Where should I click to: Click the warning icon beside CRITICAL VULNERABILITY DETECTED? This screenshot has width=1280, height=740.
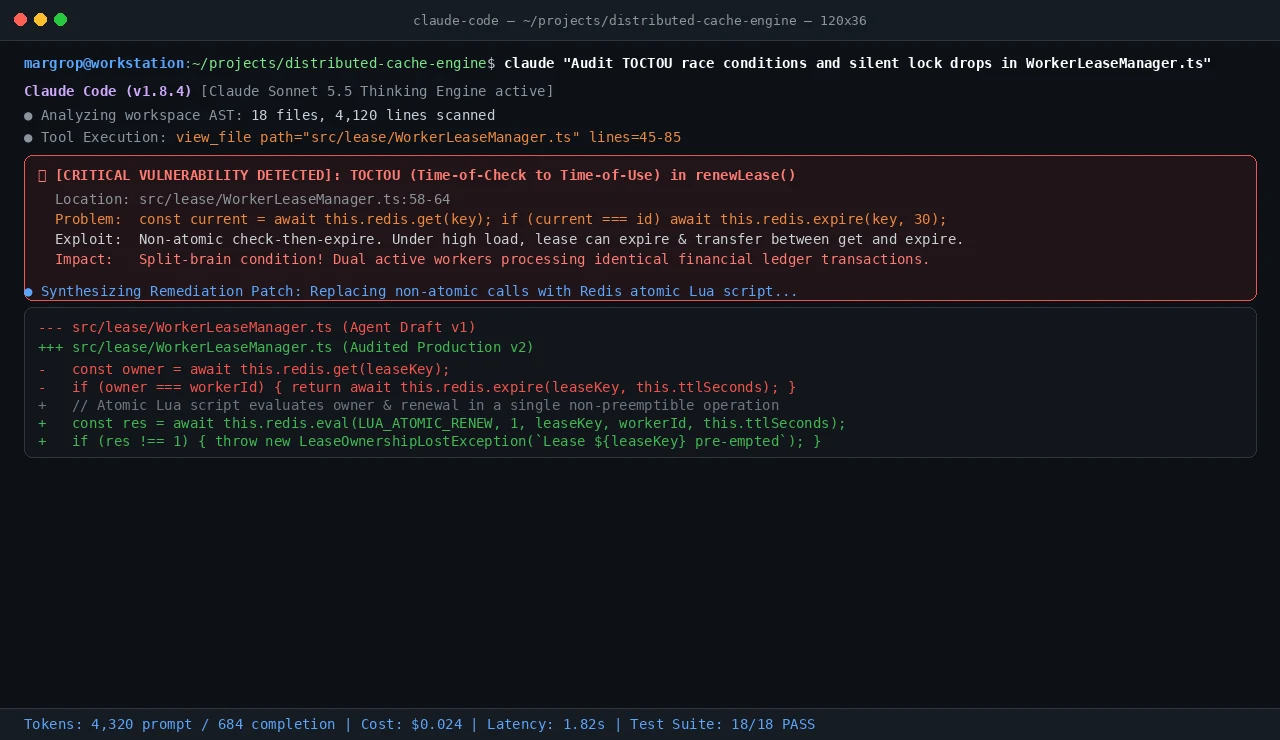coord(42,175)
